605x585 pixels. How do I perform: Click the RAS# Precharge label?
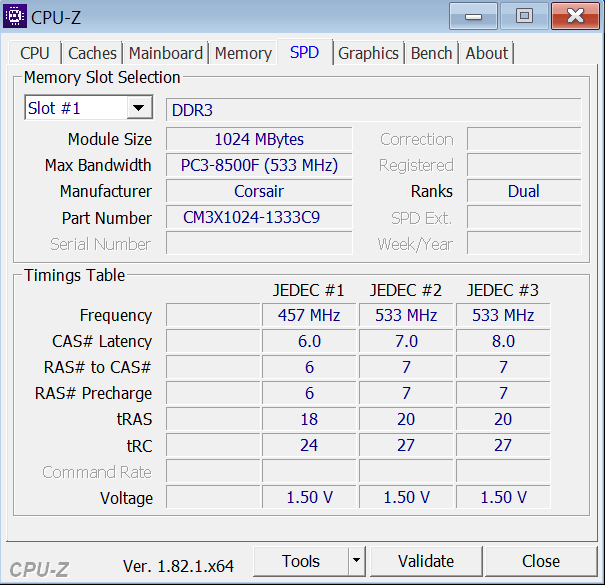point(93,394)
